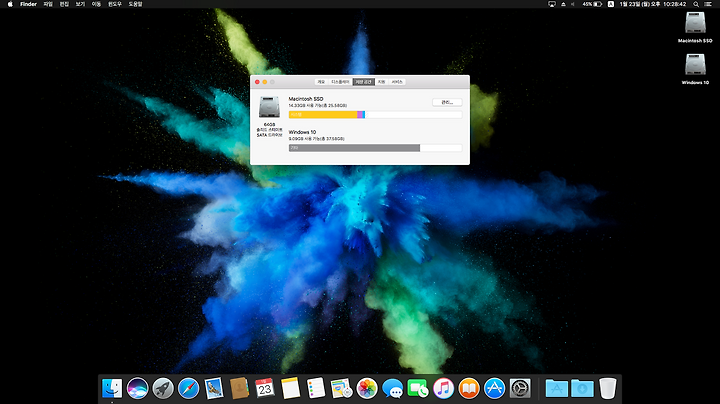
Task: Open Finder from the Dock
Action: [112, 388]
